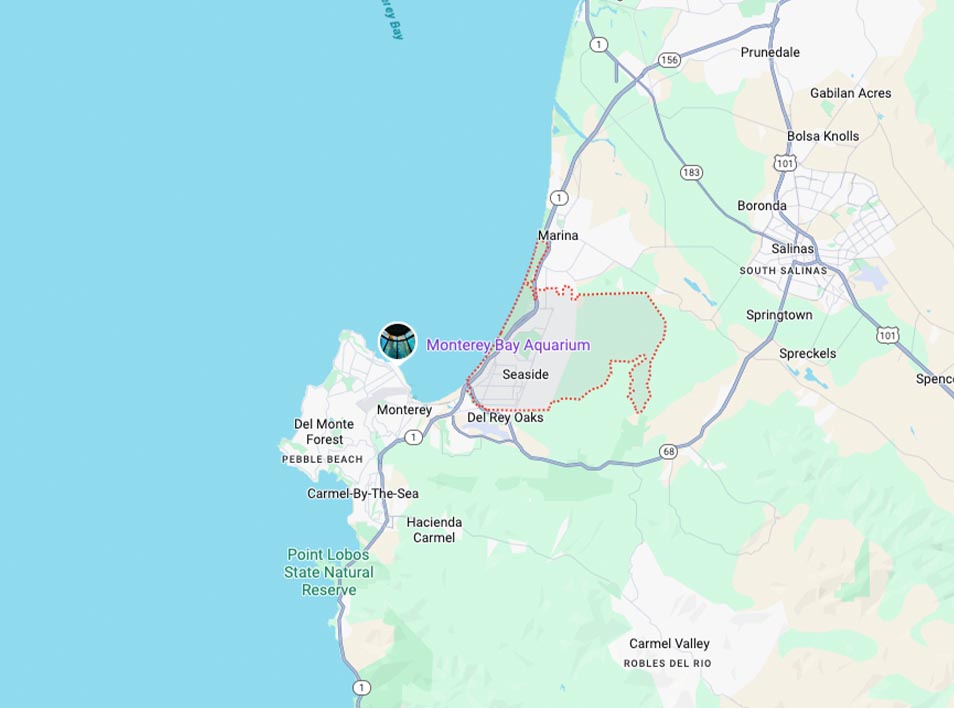Screen dimensions: 954x708
Task: Click the Highway 1 shield near Monterey
Action: [x=414, y=437]
